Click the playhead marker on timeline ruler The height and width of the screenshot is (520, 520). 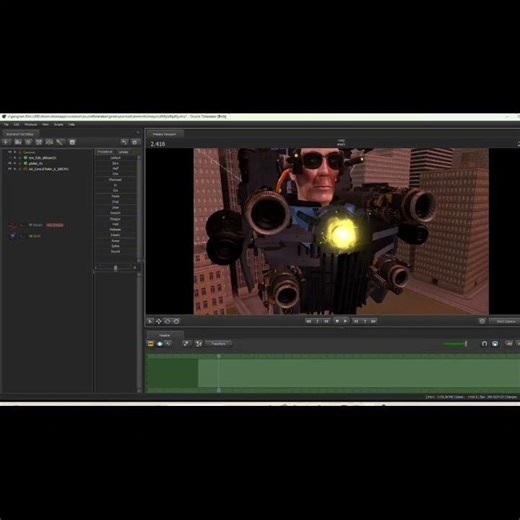click(x=219, y=356)
